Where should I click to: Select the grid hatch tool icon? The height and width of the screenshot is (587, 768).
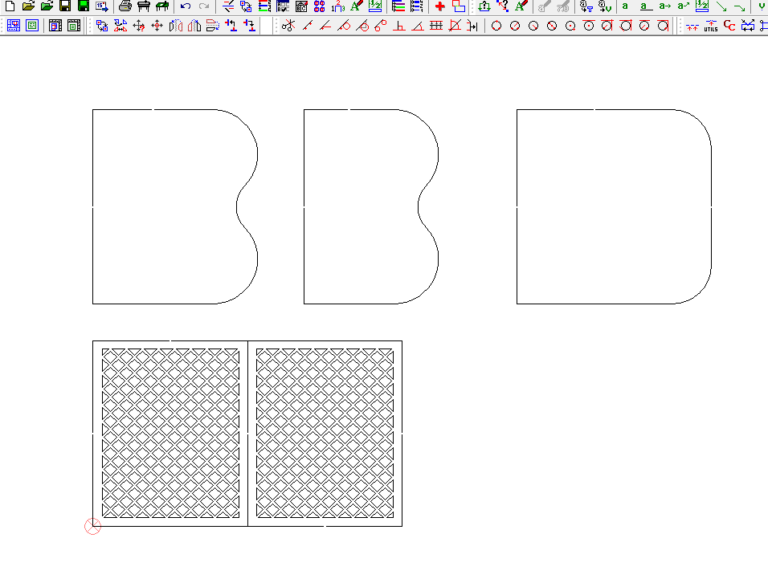[x=436, y=26]
